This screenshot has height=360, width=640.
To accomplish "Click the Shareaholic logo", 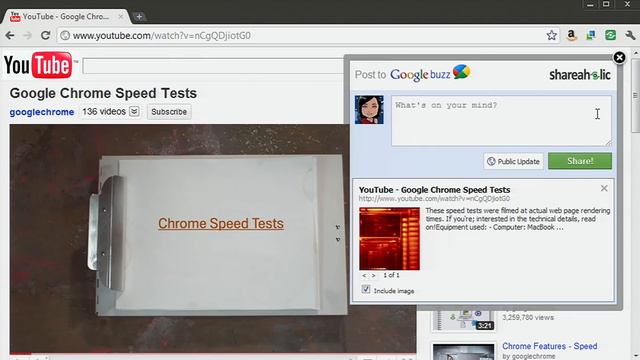I will (x=580, y=75).
